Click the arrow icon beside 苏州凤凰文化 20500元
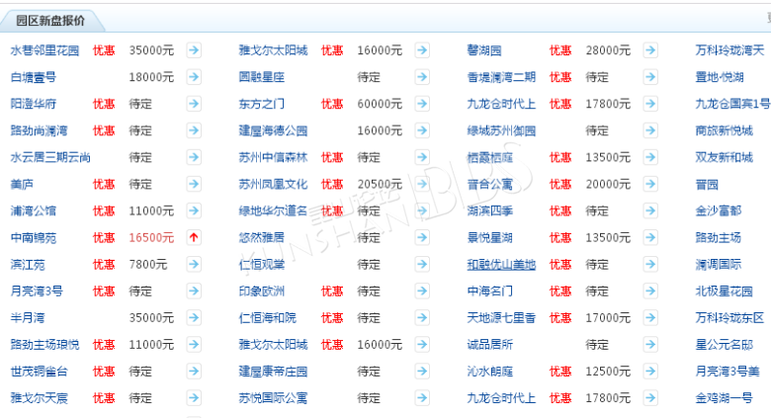The width and height of the screenshot is (771, 418). point(422,184)
